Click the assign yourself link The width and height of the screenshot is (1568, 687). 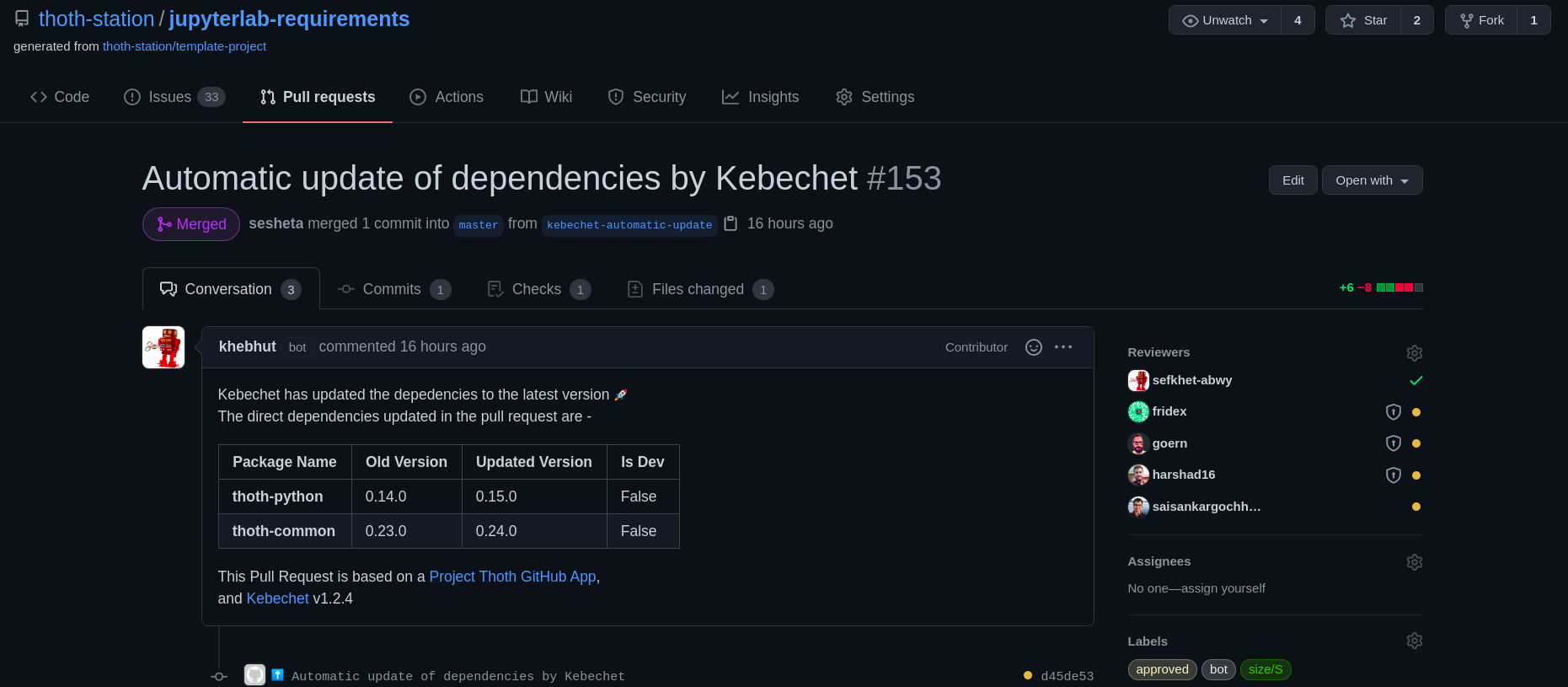1223,588
